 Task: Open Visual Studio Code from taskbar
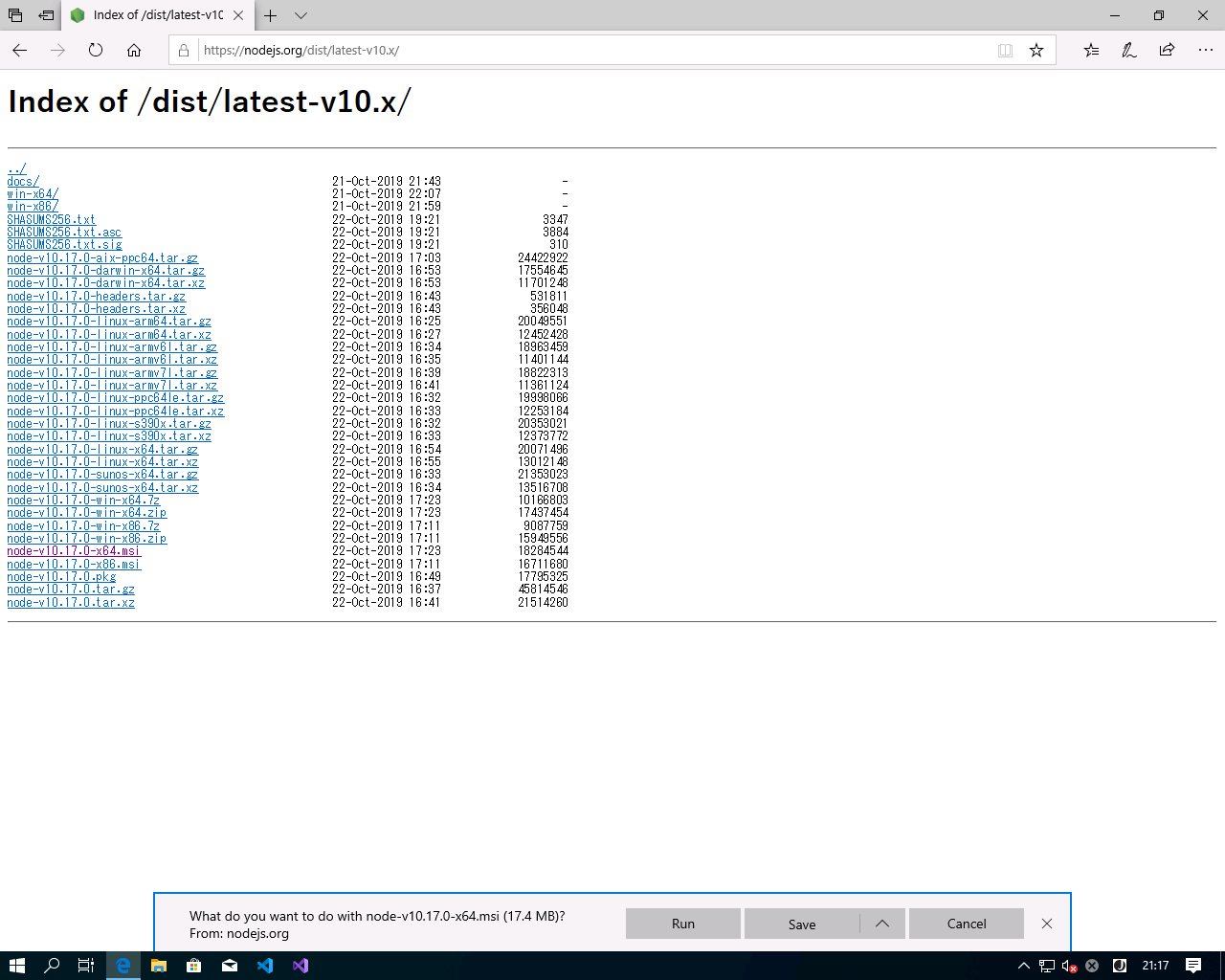pyautogui.click(x=265, y=966)
